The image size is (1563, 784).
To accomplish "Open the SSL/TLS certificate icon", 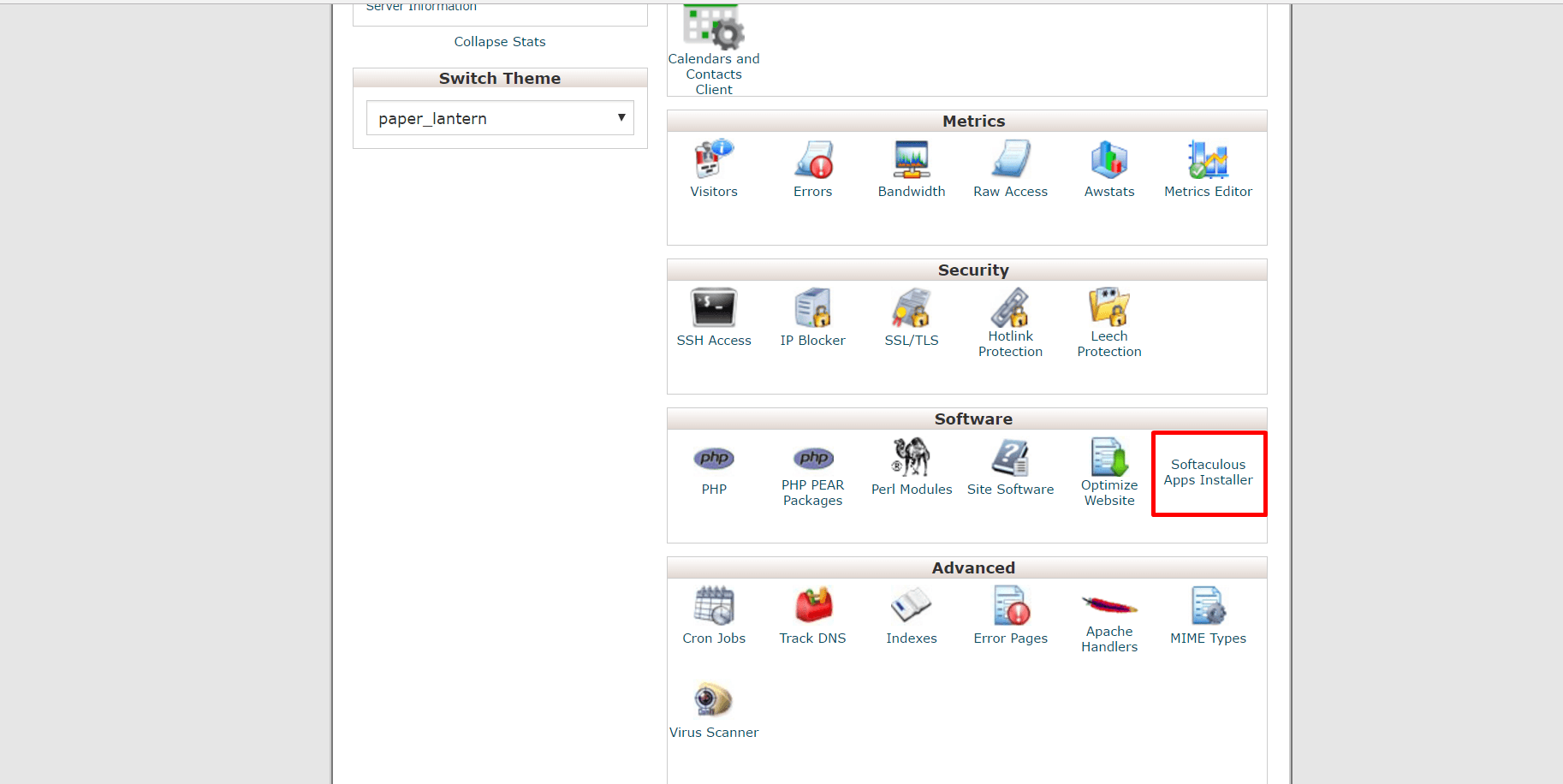I will 912,308.
